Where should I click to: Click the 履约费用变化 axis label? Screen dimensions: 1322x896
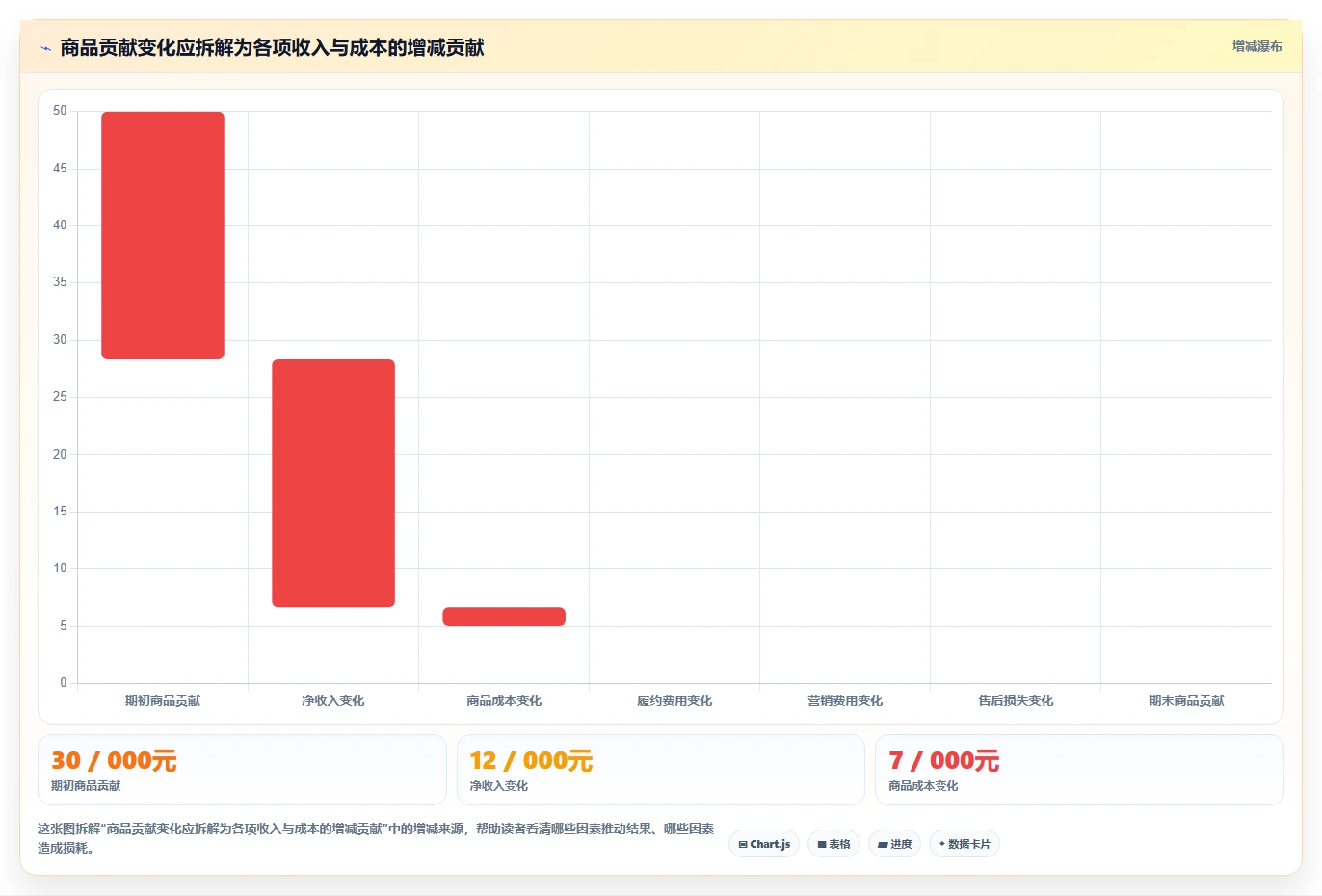(x=674, y=700)
